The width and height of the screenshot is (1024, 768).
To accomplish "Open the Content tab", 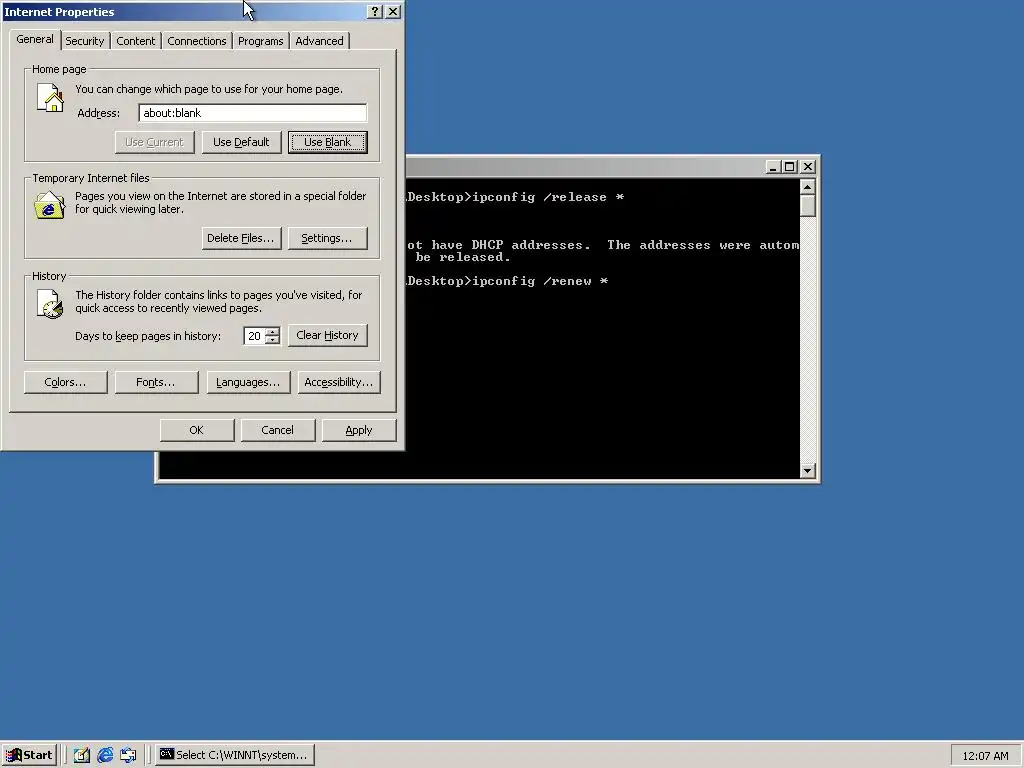I will [x=136, y=41].
